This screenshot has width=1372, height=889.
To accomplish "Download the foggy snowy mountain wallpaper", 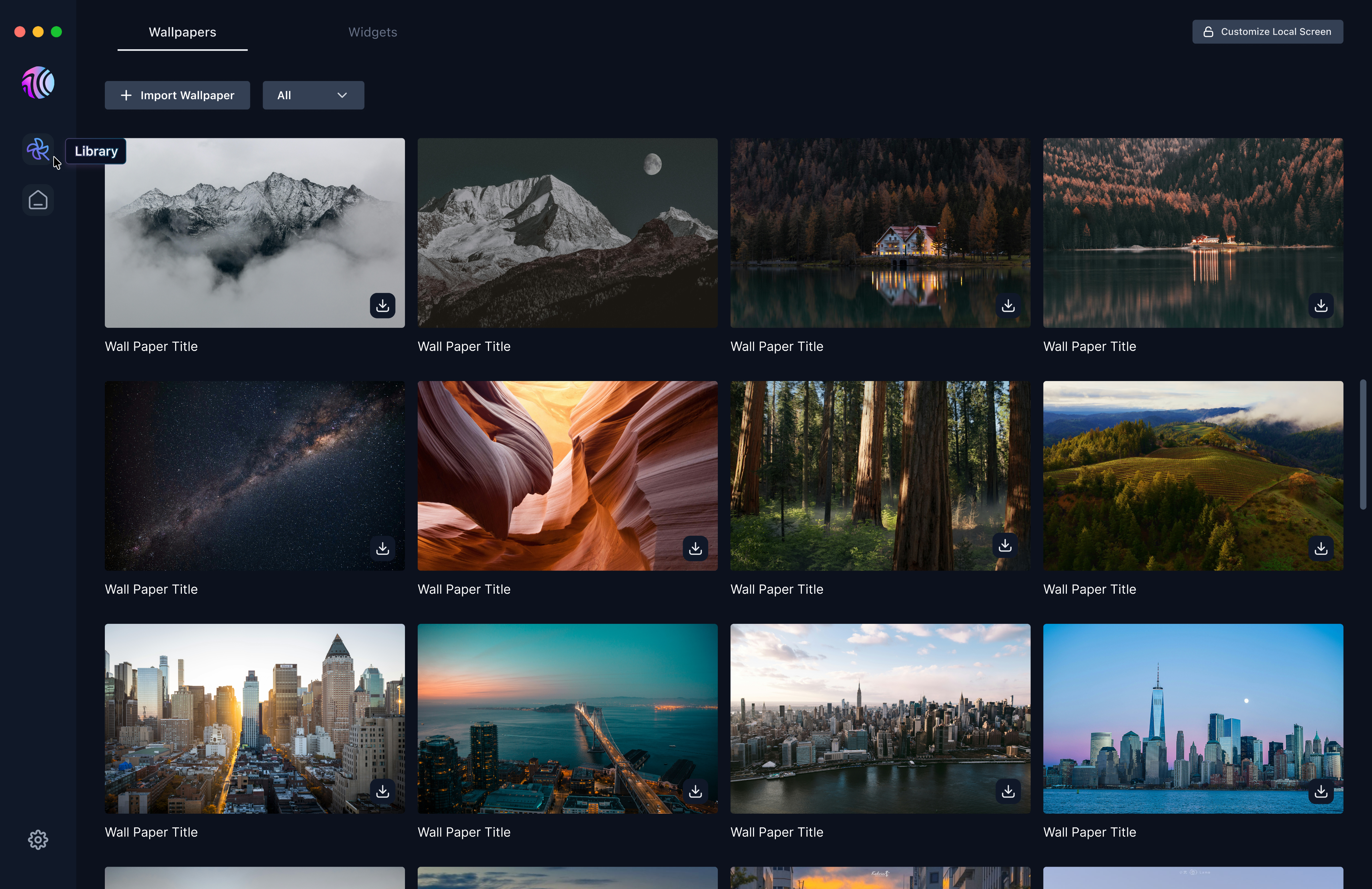I will pos(382,305).
